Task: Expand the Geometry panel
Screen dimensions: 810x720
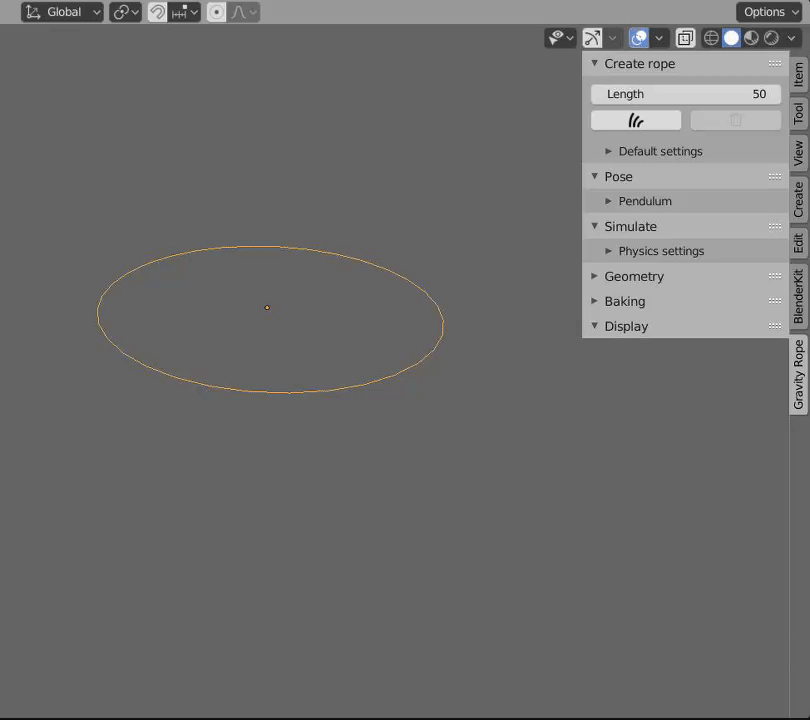Action: pyautogui.click(x=633, y=276)
